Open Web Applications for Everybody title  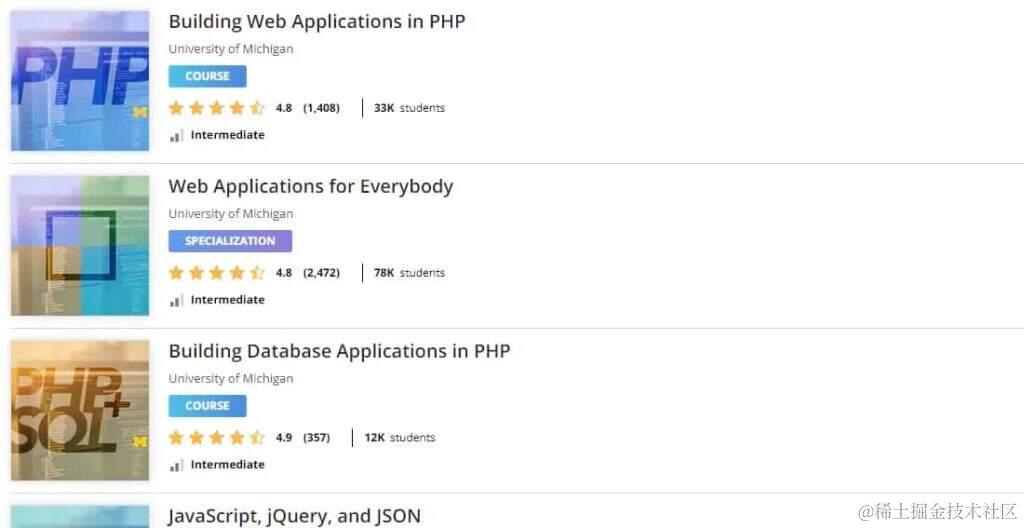click(311, 186)
